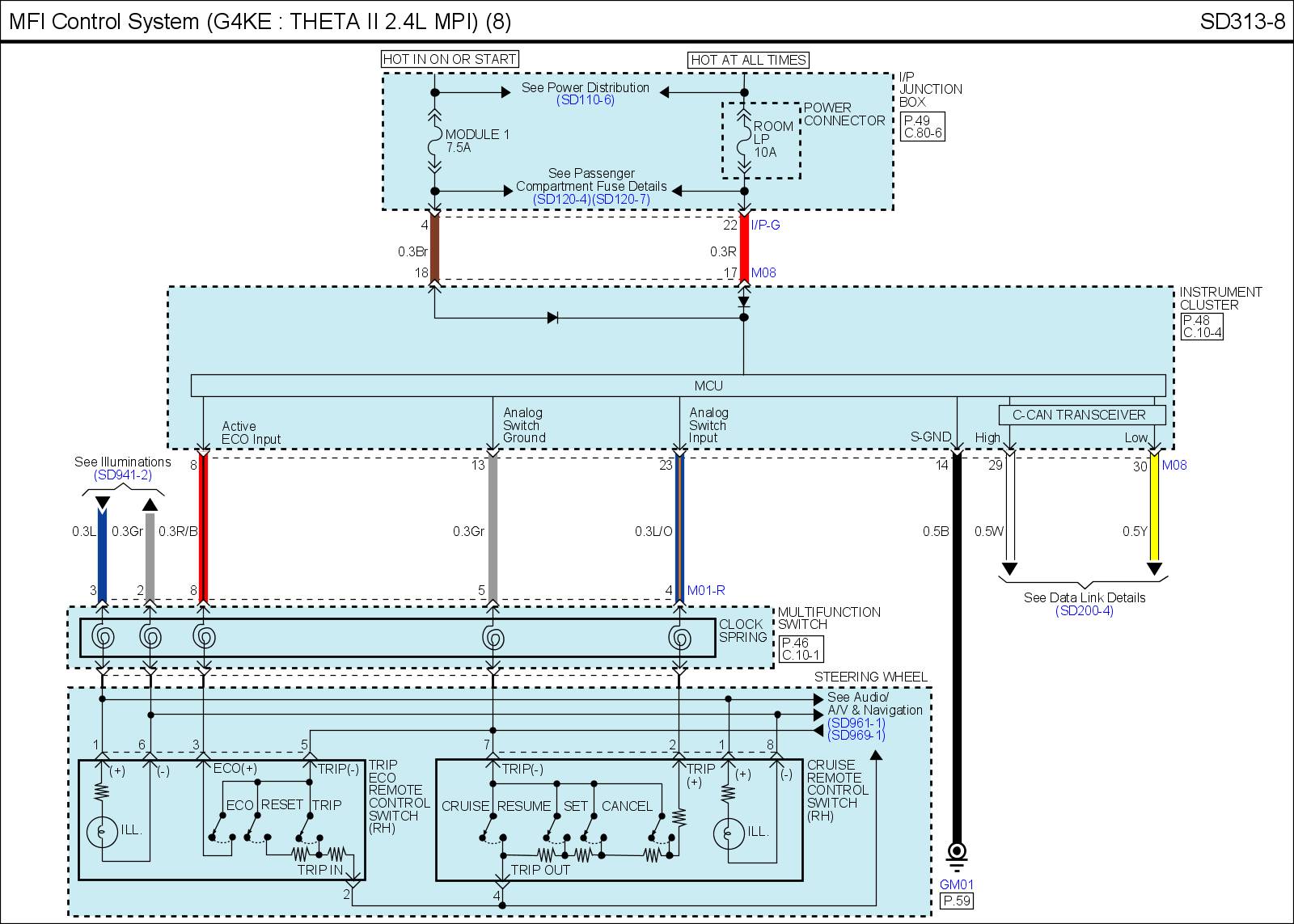Click the C-CAN TRANSCEIVER block

1079,415
